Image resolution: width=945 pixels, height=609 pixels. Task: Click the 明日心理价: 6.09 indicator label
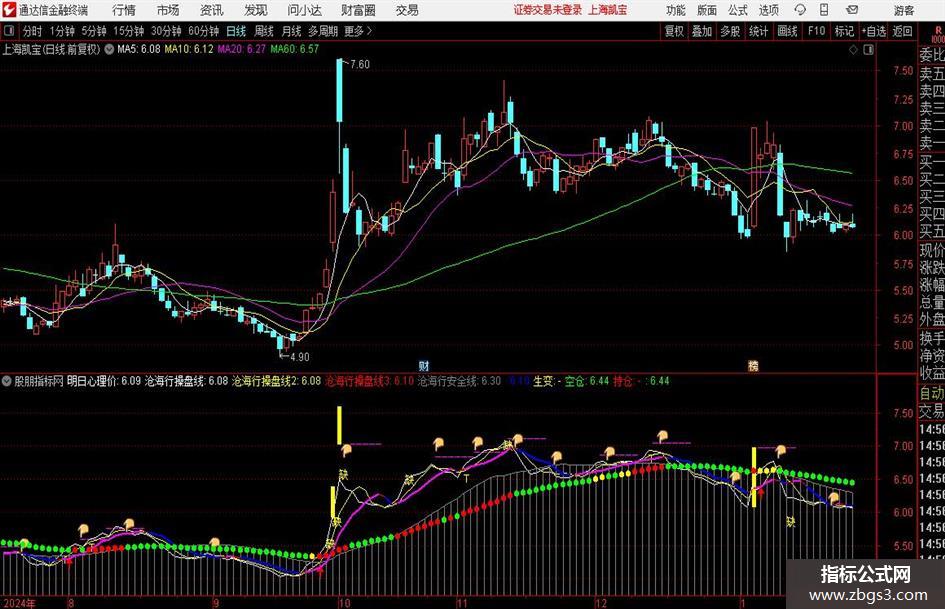point(104,381)
